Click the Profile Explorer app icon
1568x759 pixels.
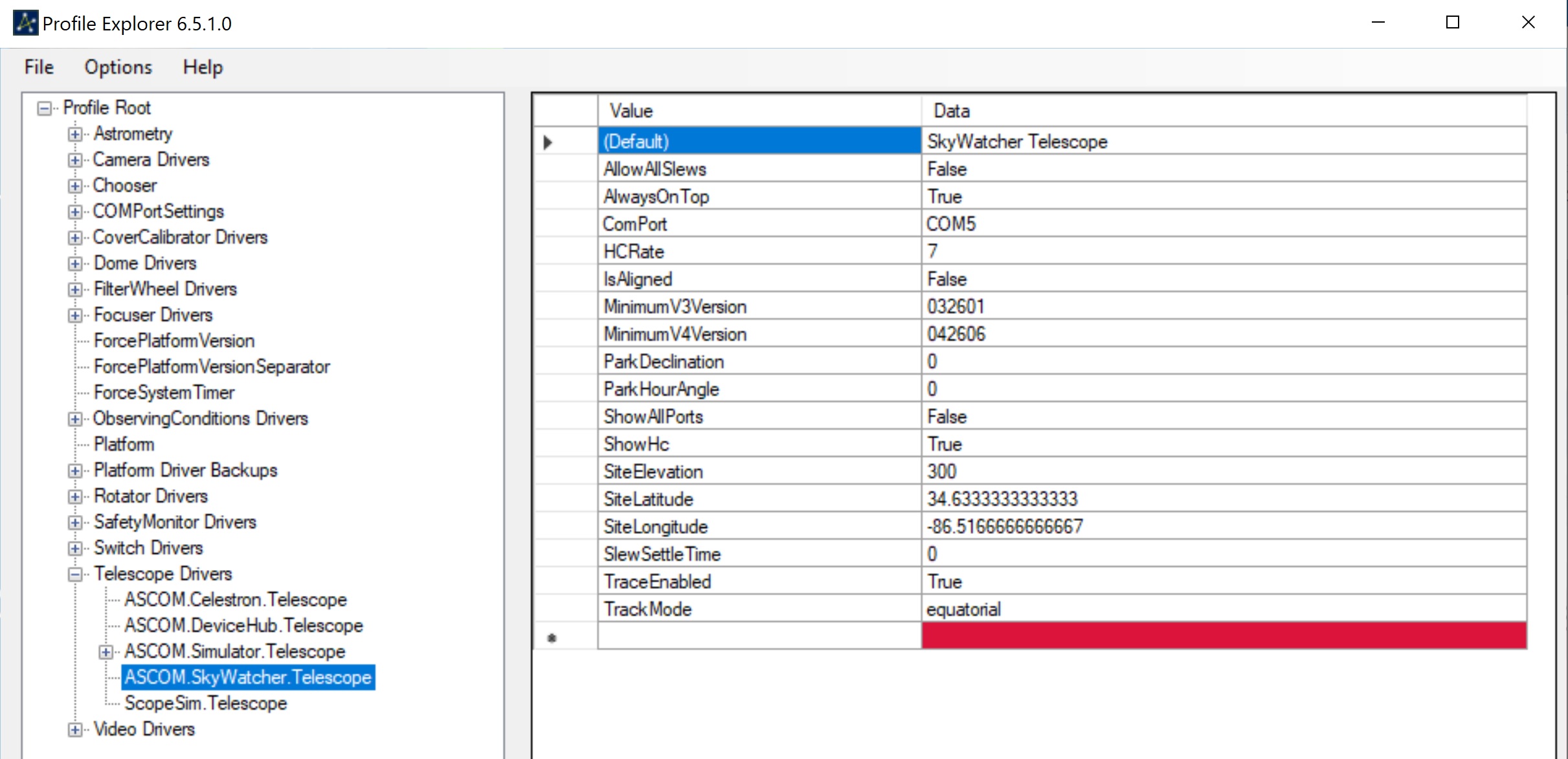click(x=25, y=23)
